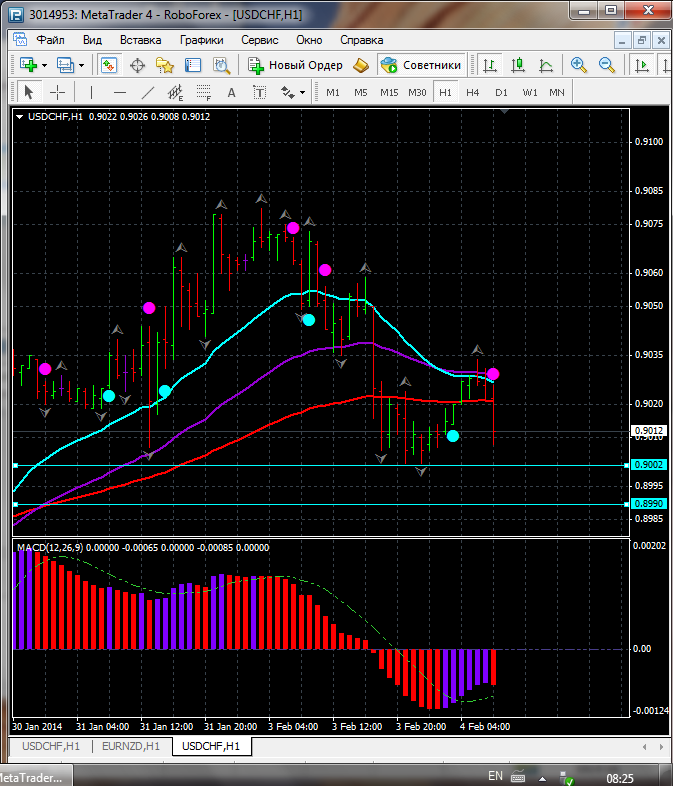Expand the USDCHF,H1 chart title arrow

point(20,117)
